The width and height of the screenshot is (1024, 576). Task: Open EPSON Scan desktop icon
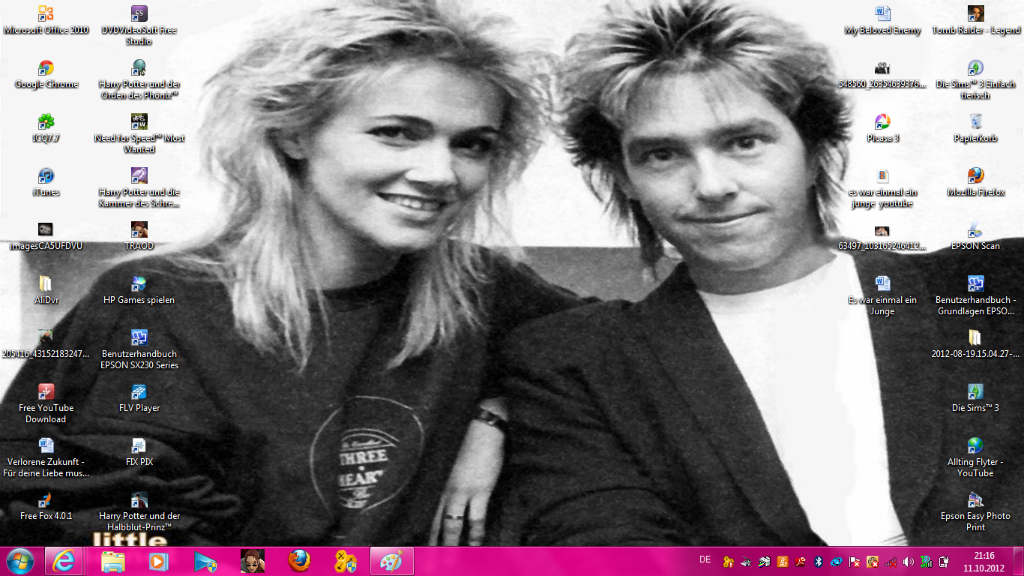[x=975, y=231]
